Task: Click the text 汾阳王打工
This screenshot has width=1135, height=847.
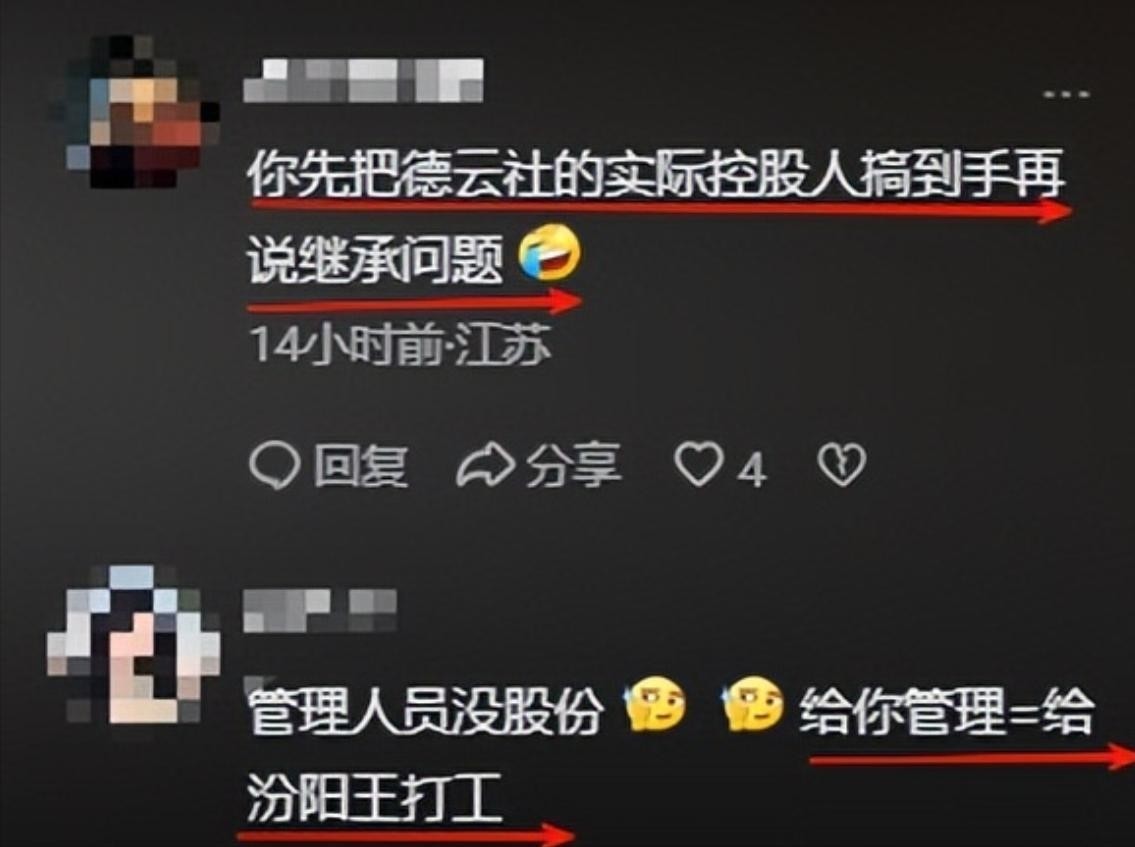Action: click(x=374, y=797)
